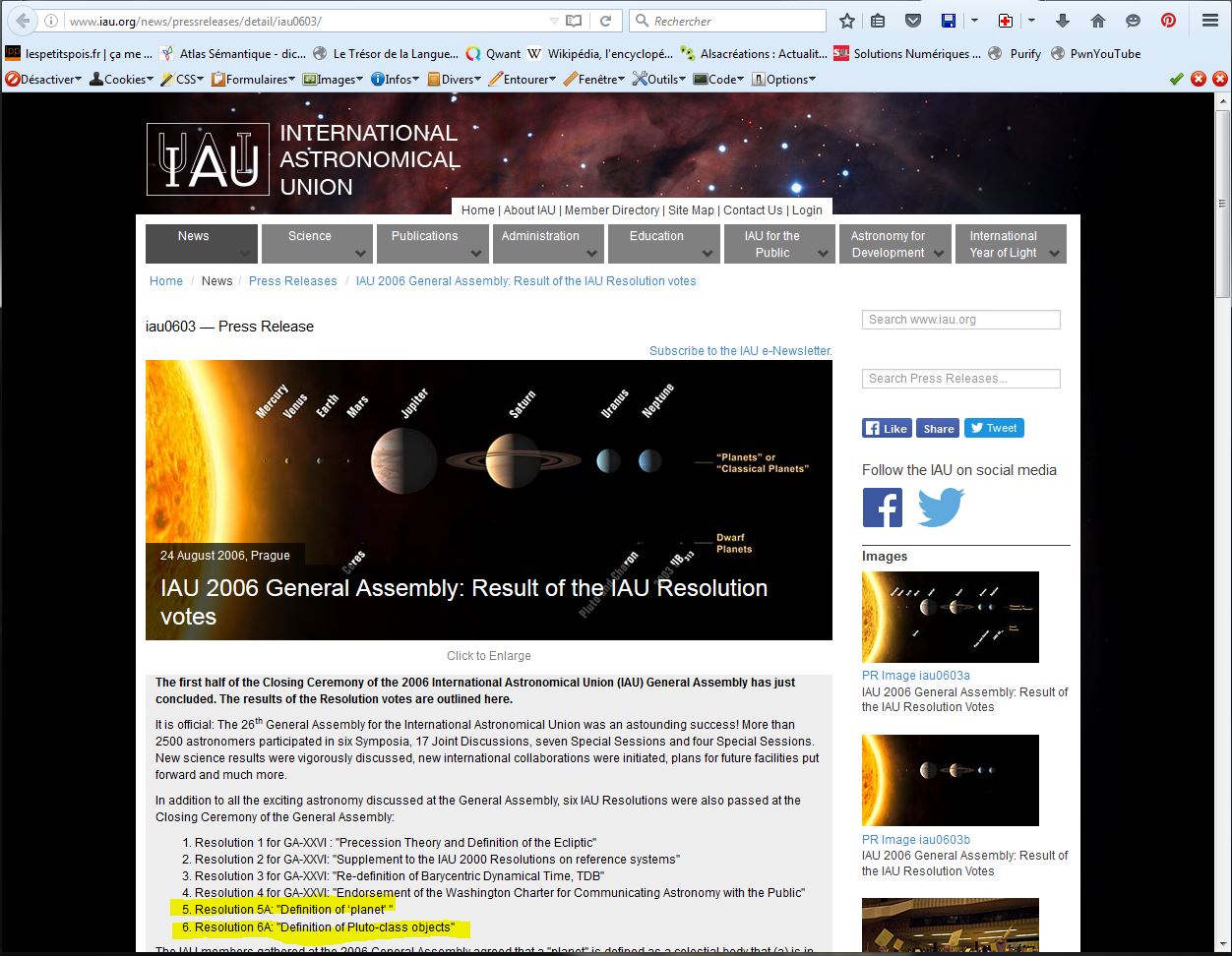The width and height of the screenshot is (1232, 956).
Task: Go to browser home page icon
Action: tap(1098, 21)
